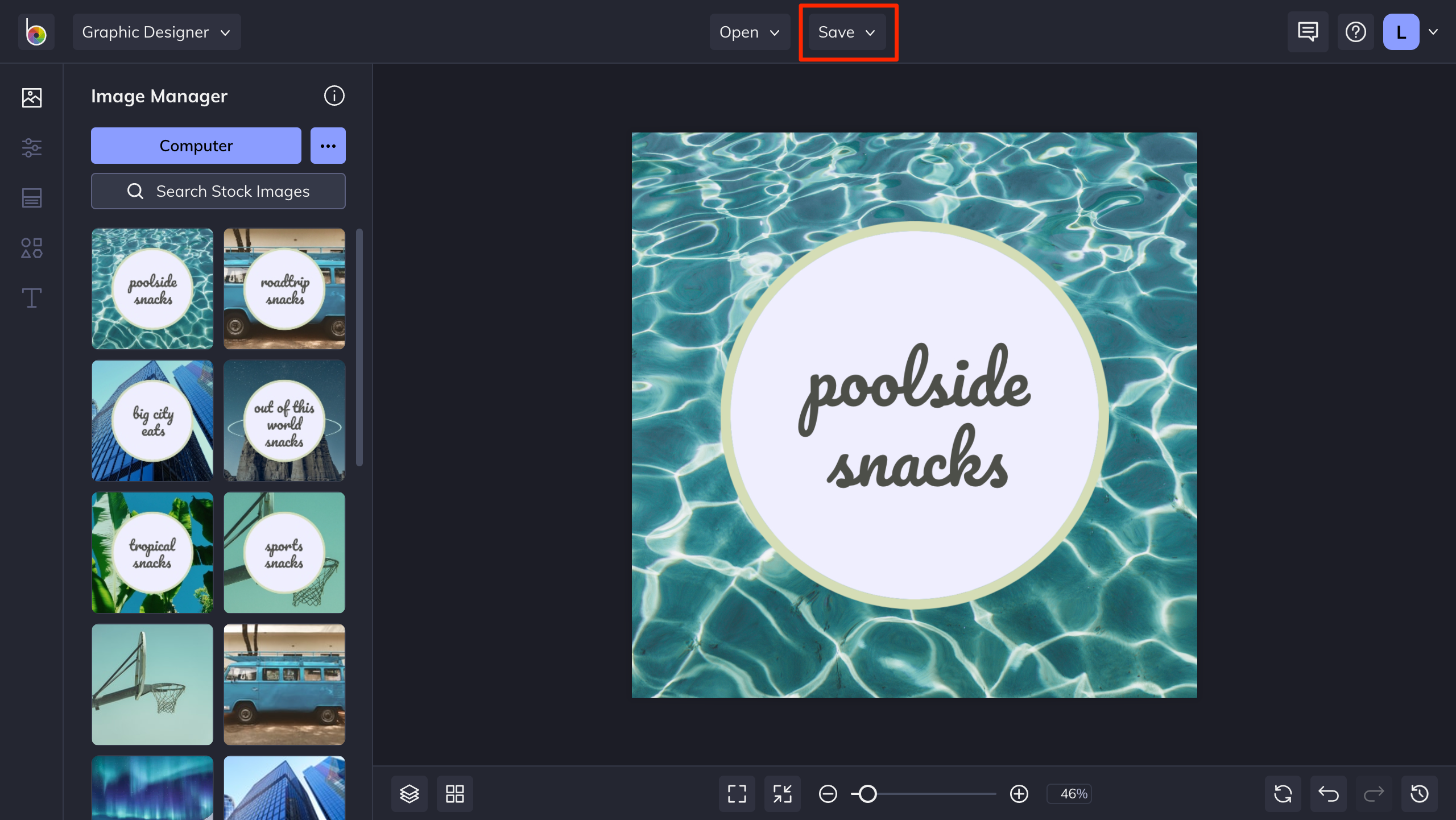This screenshot has width=1456, height=820.
Task: Click the Image Manager info icon
Action: [334, 96]
